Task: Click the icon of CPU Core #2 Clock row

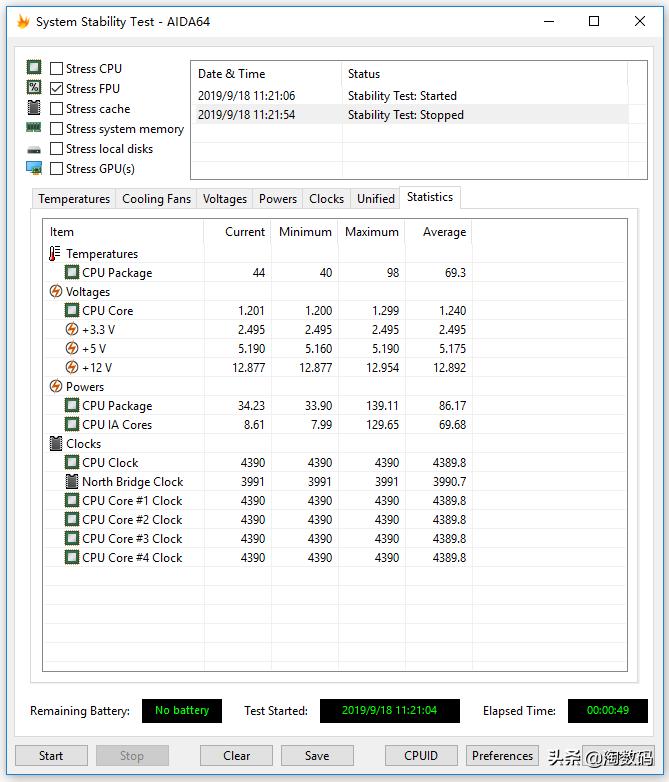Action: tap(72, 519)
